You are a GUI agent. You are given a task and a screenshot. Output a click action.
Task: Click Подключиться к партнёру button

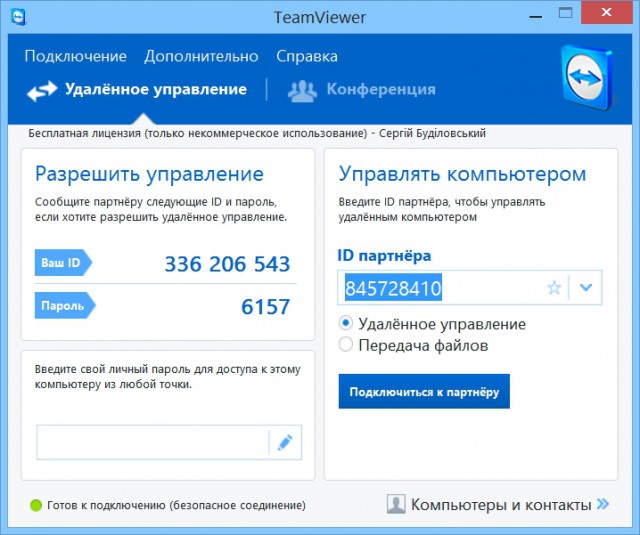point(424,391)
